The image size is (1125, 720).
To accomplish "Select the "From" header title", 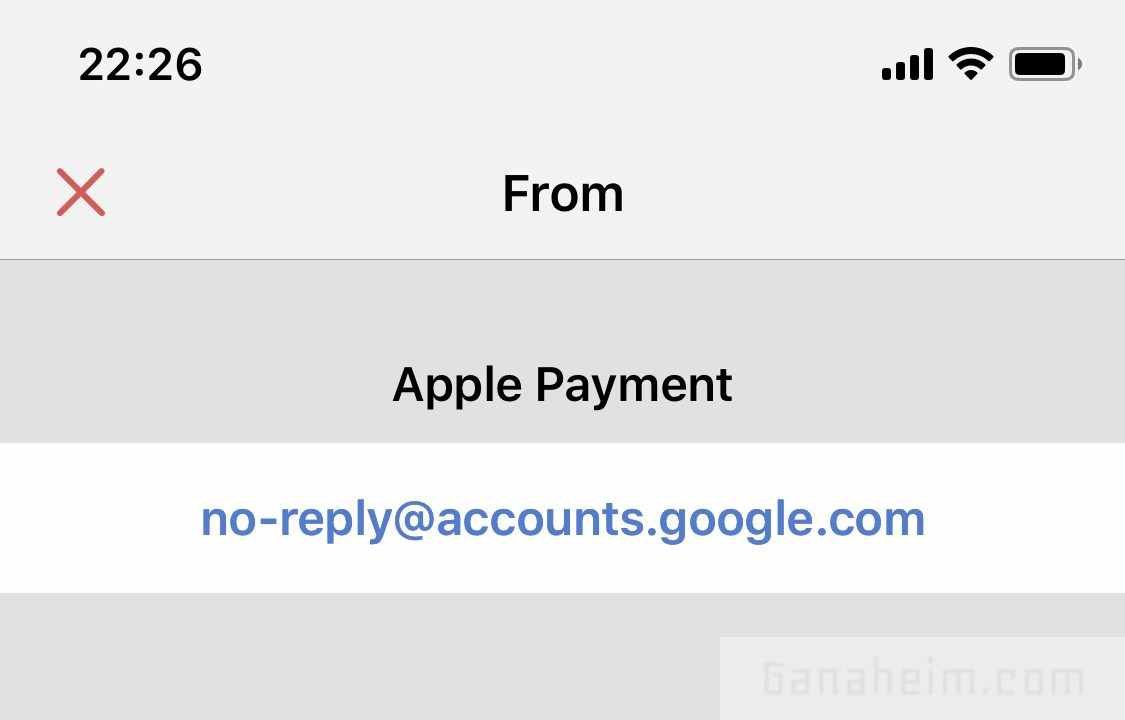I will 562,194.
